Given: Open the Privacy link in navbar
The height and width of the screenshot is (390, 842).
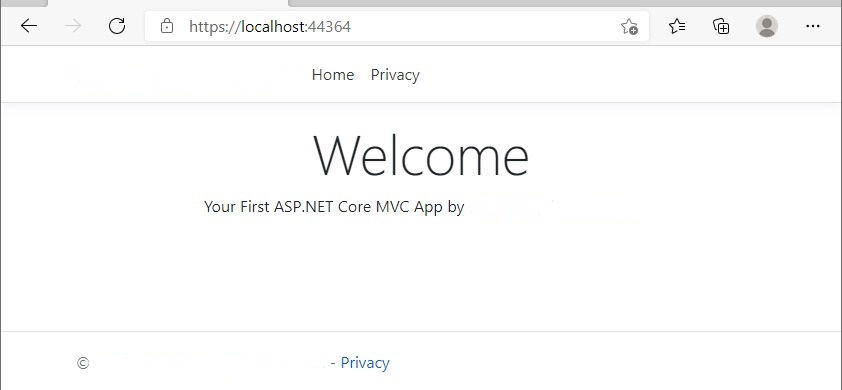Looking at the screenshot, I should click(395, 75).
